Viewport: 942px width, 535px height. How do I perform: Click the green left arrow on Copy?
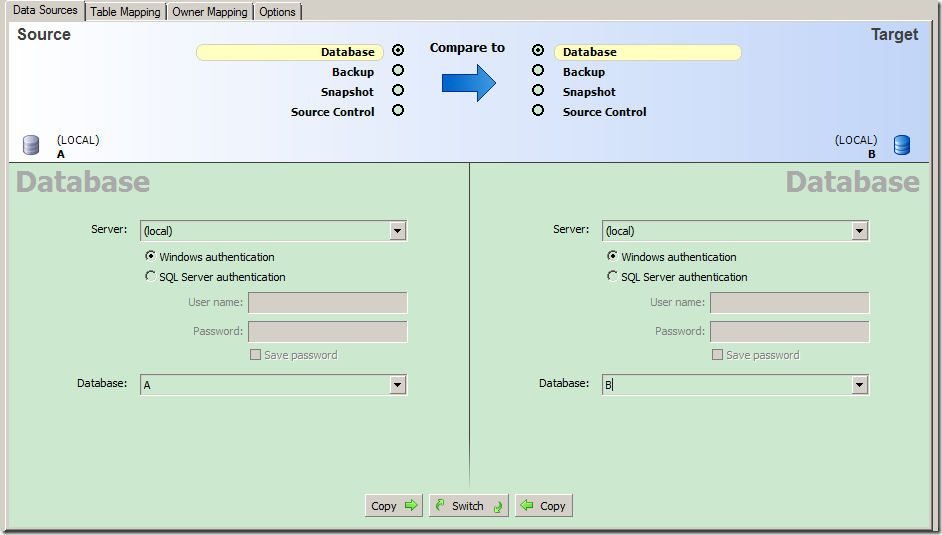(527, 505)
